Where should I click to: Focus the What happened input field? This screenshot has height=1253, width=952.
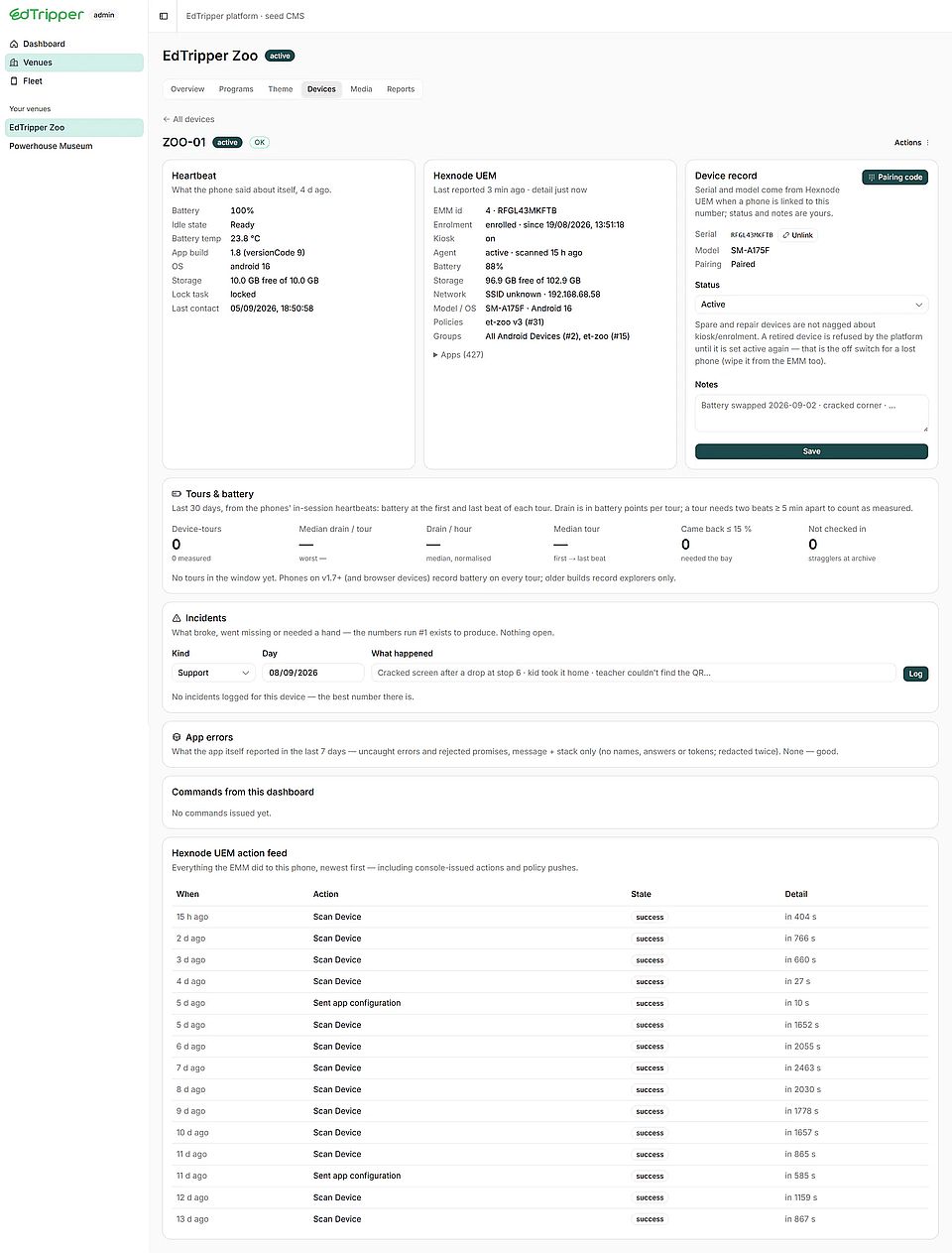pos(633,673)
